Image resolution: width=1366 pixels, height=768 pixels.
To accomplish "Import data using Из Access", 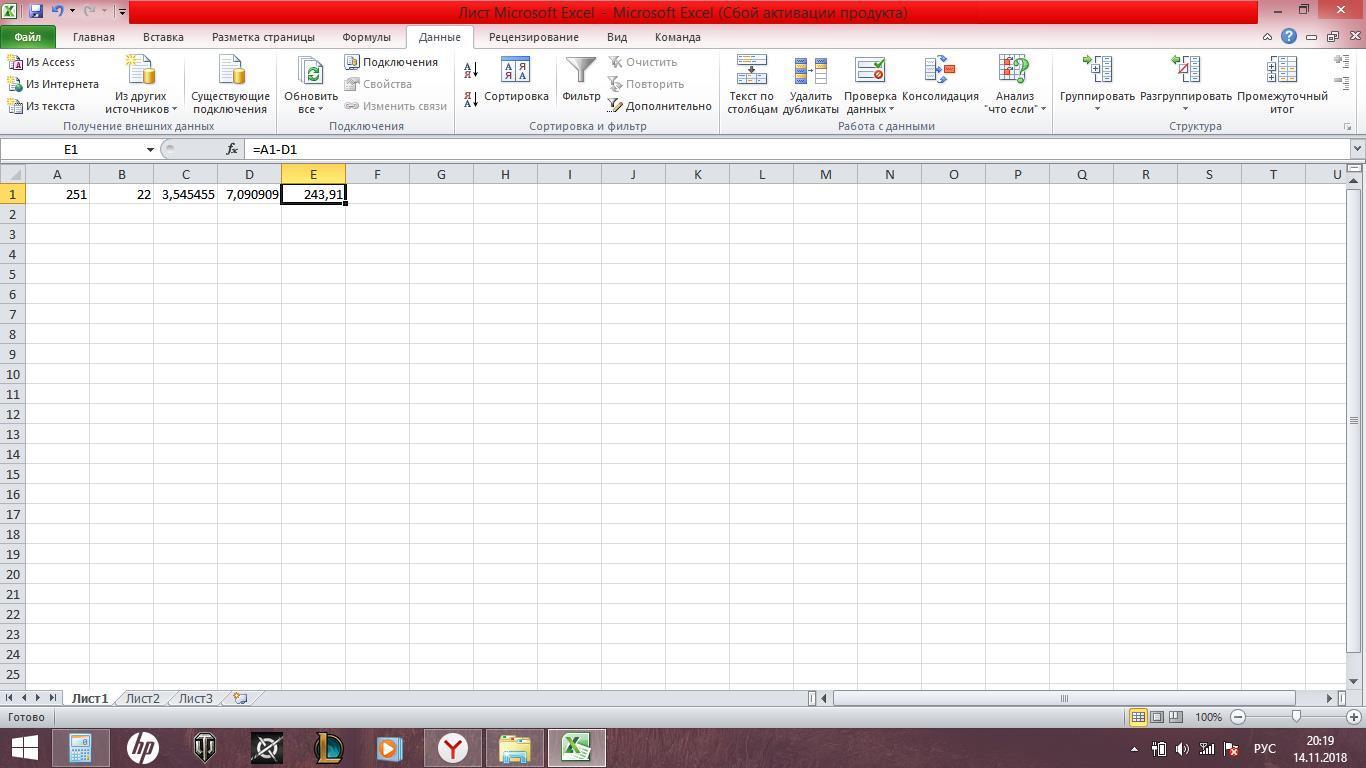I will (x=41, y=62).
